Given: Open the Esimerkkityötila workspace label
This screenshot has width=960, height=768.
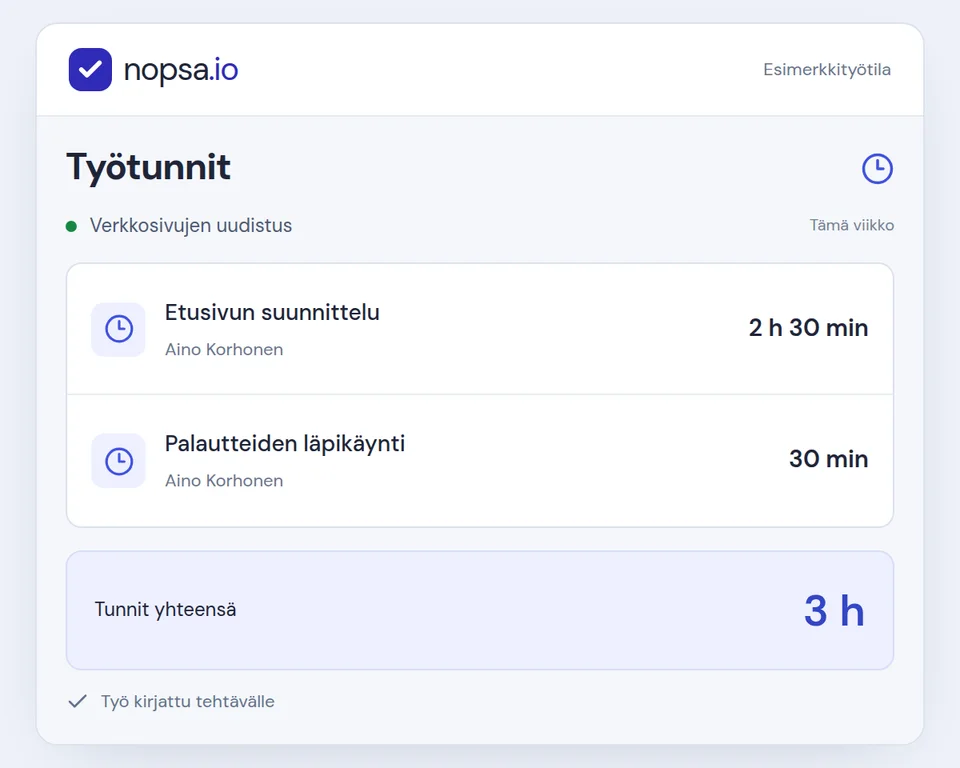Looking at the screenshot, I should tap(827, 70).
